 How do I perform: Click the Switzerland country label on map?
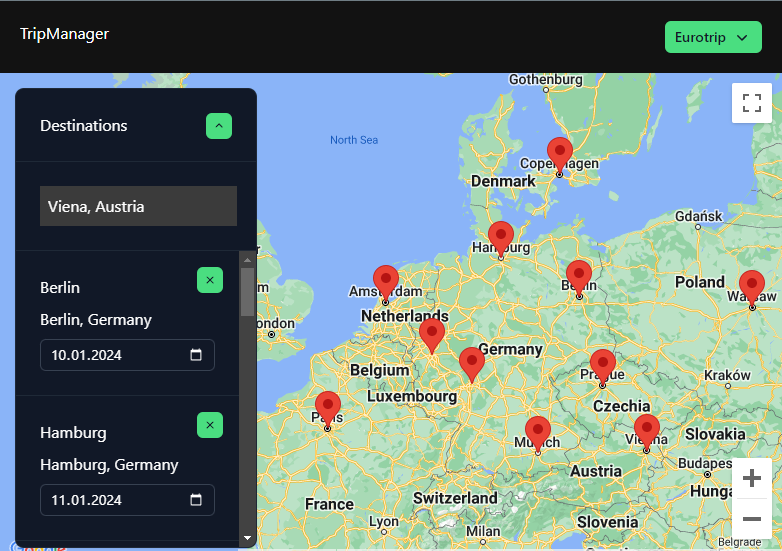click(455, 498)
